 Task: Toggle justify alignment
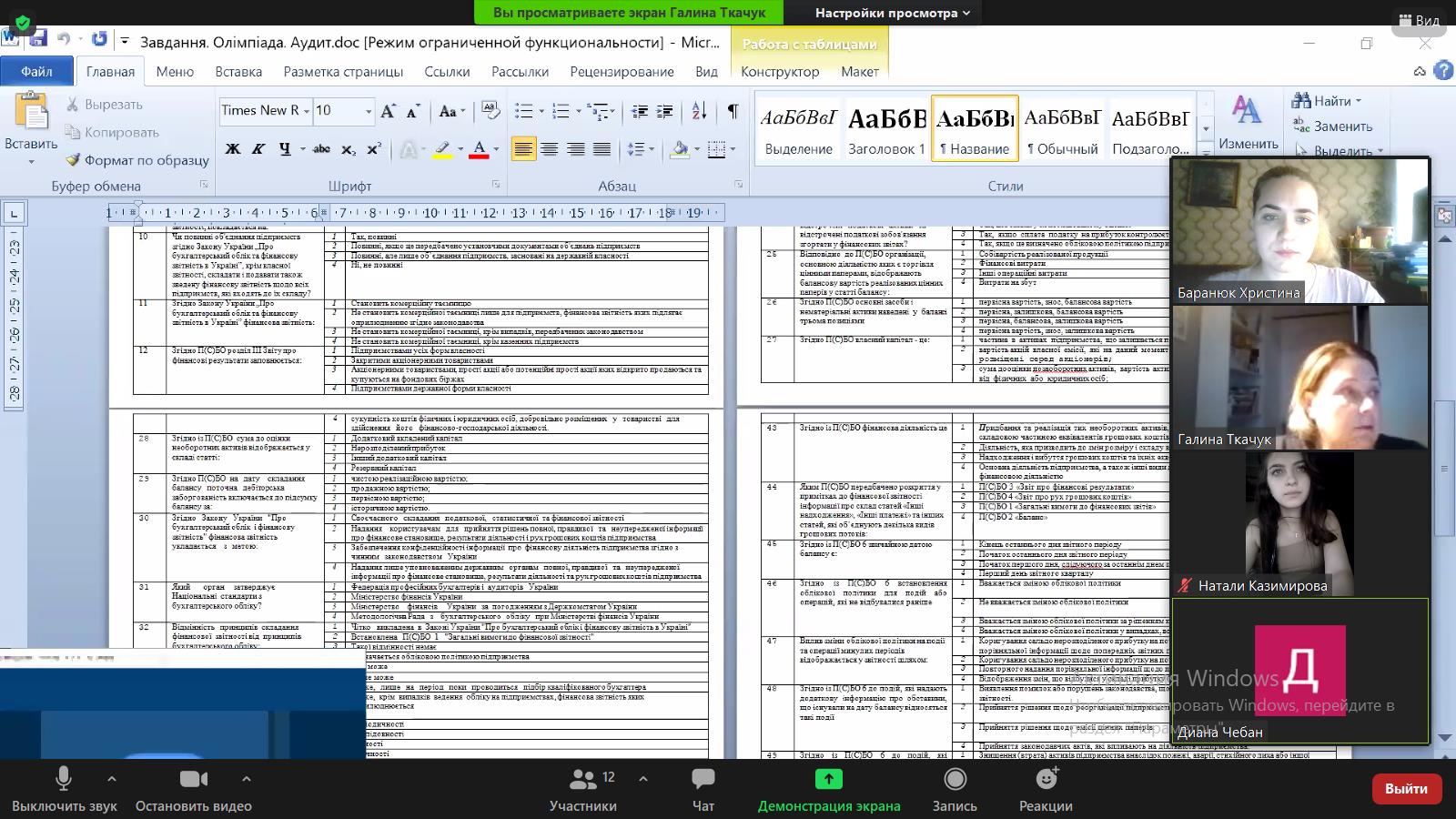point(602,148)
